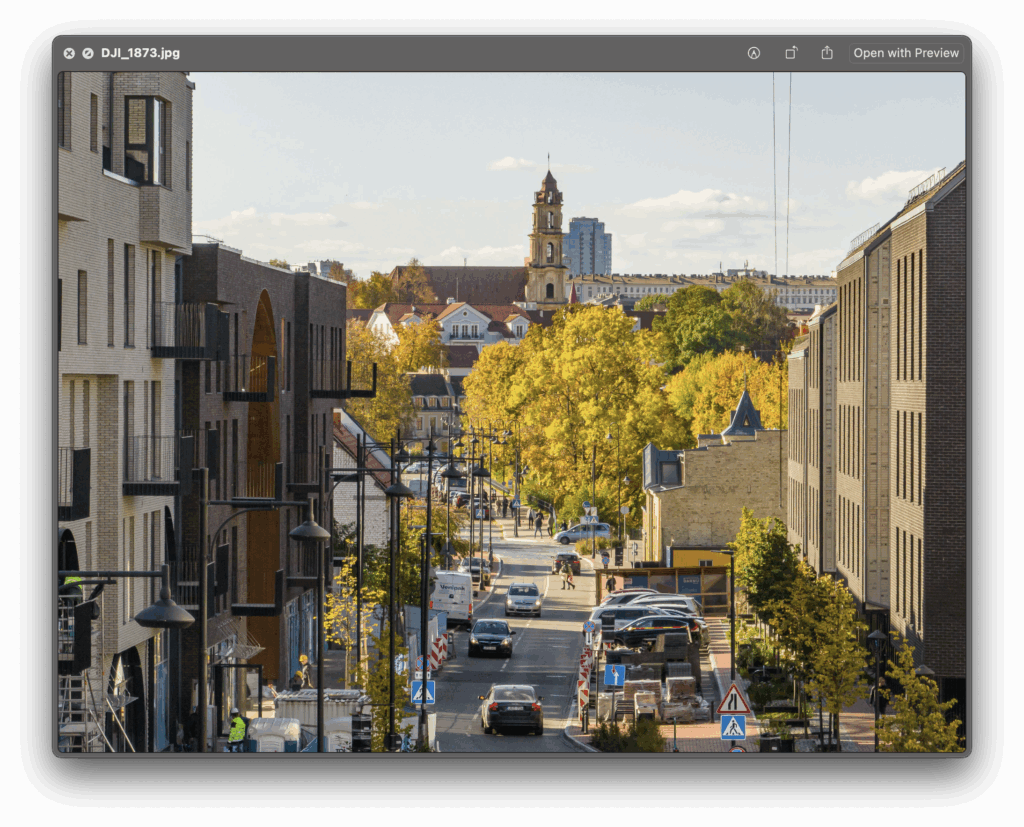Open the Share menu icon

827,53
